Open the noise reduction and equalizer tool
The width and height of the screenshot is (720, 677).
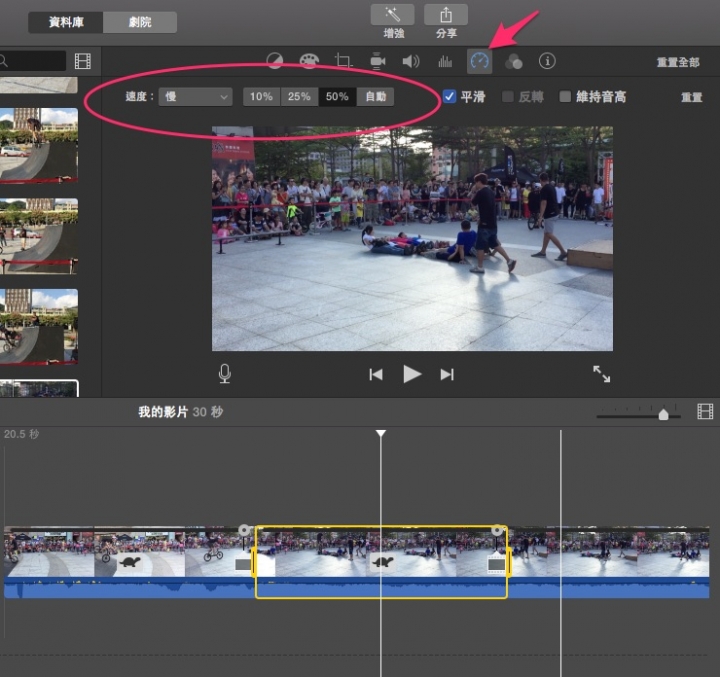(x=445, y=61)
